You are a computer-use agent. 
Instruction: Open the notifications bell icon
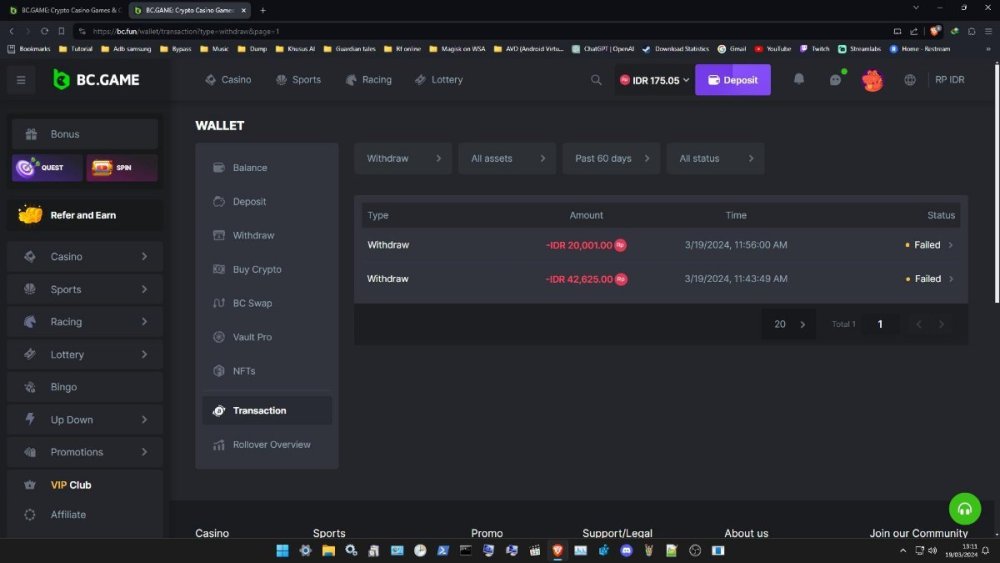798,80
